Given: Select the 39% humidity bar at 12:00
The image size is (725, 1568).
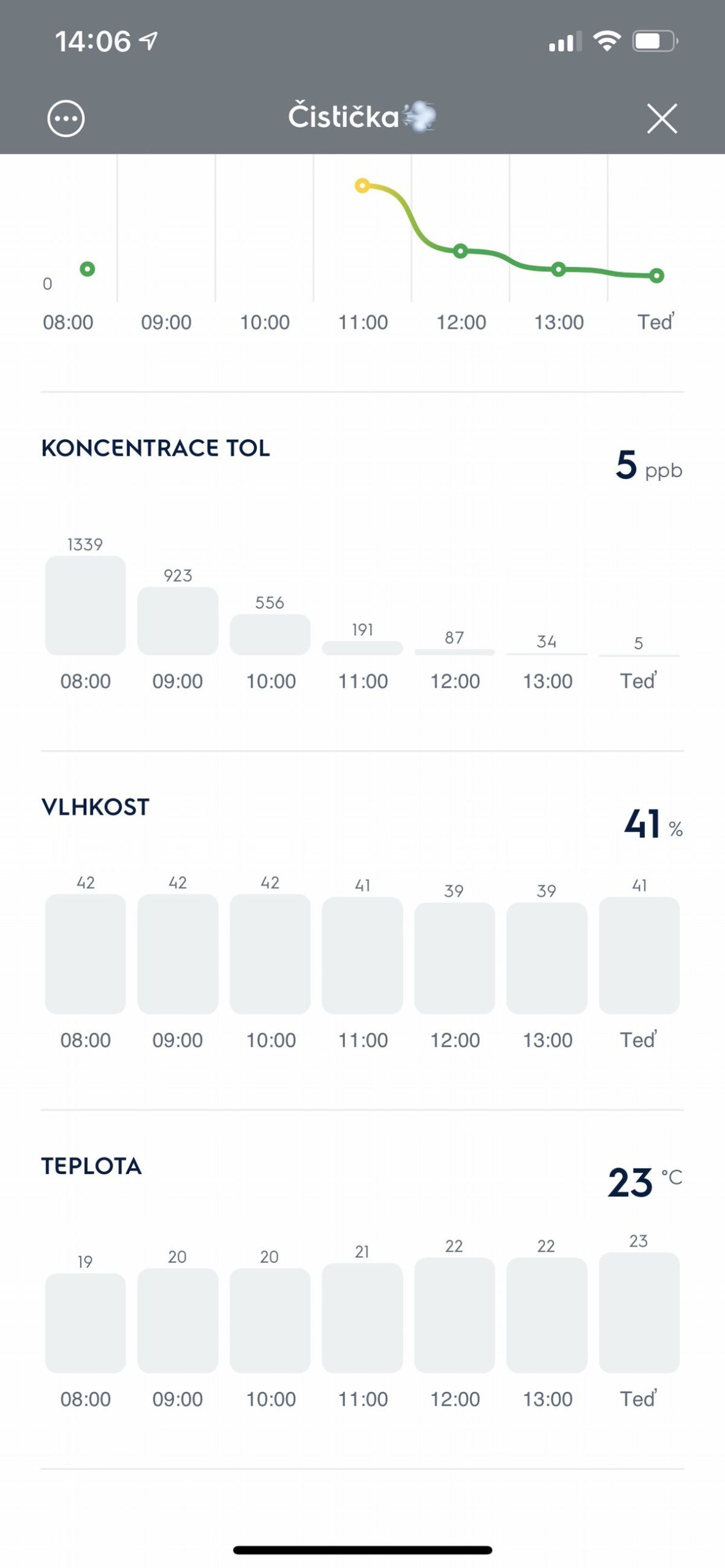Looking at the screenshot, I should (x=454, y=958).
